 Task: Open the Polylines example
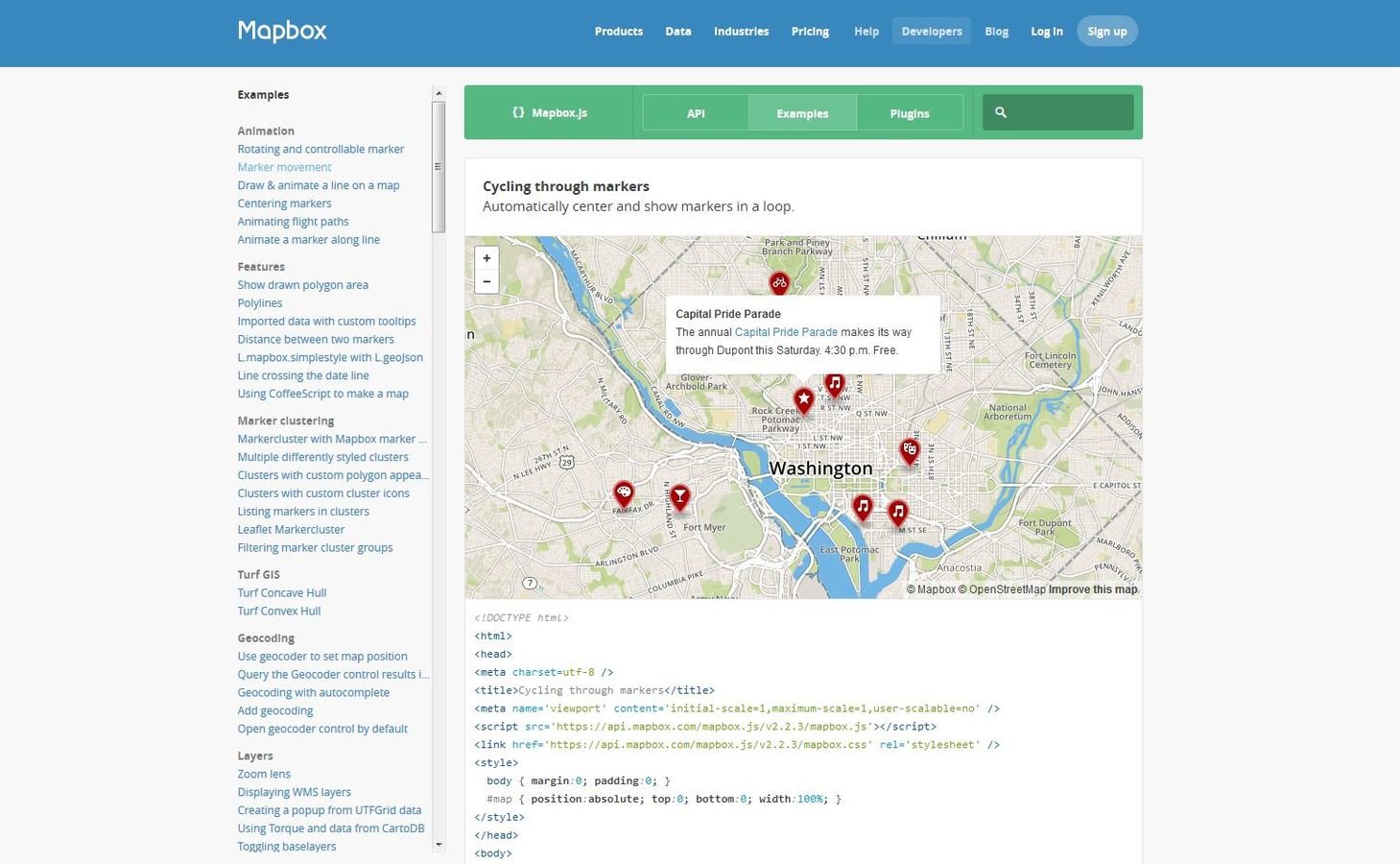pyautogui.click(x=259, y=303)
